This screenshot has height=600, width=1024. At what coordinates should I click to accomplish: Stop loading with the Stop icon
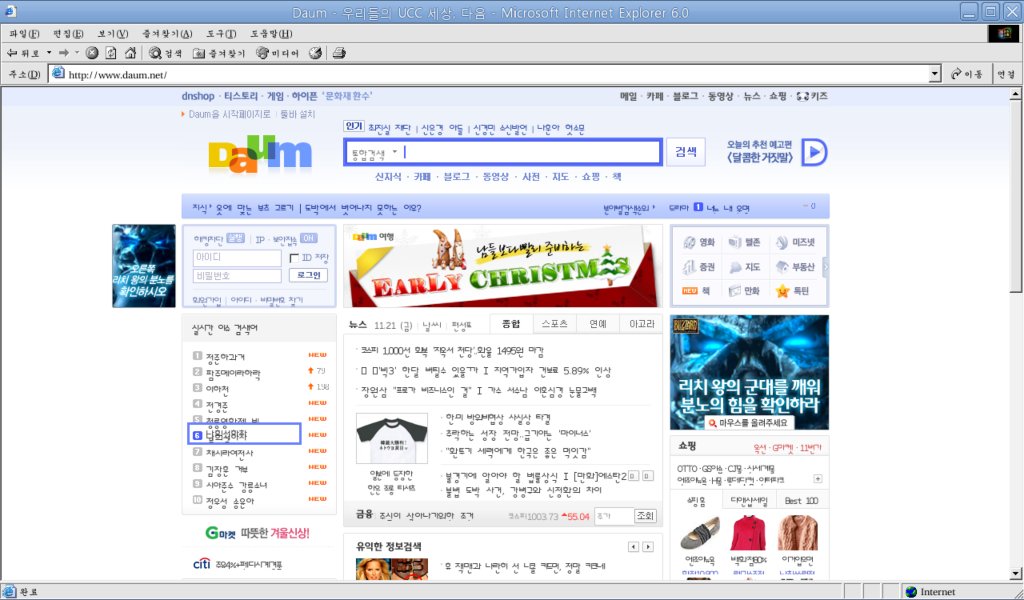click(92, 53)
